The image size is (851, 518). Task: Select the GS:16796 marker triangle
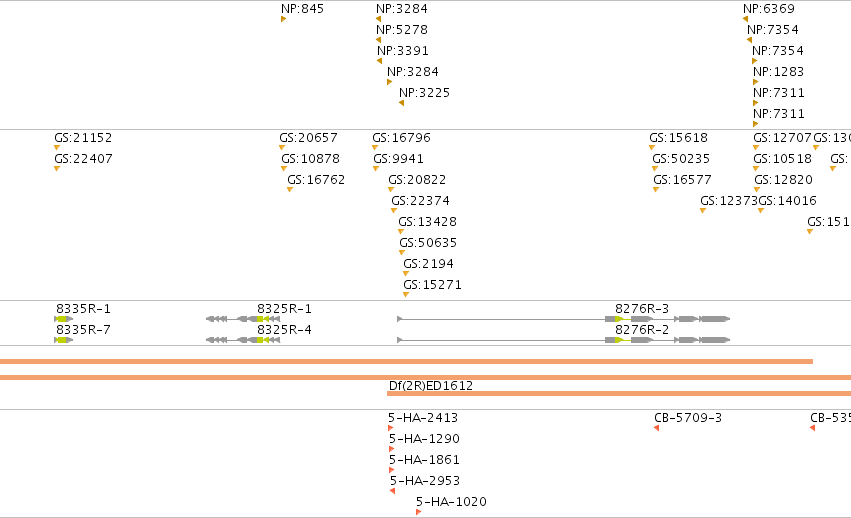tap(375, 148)
